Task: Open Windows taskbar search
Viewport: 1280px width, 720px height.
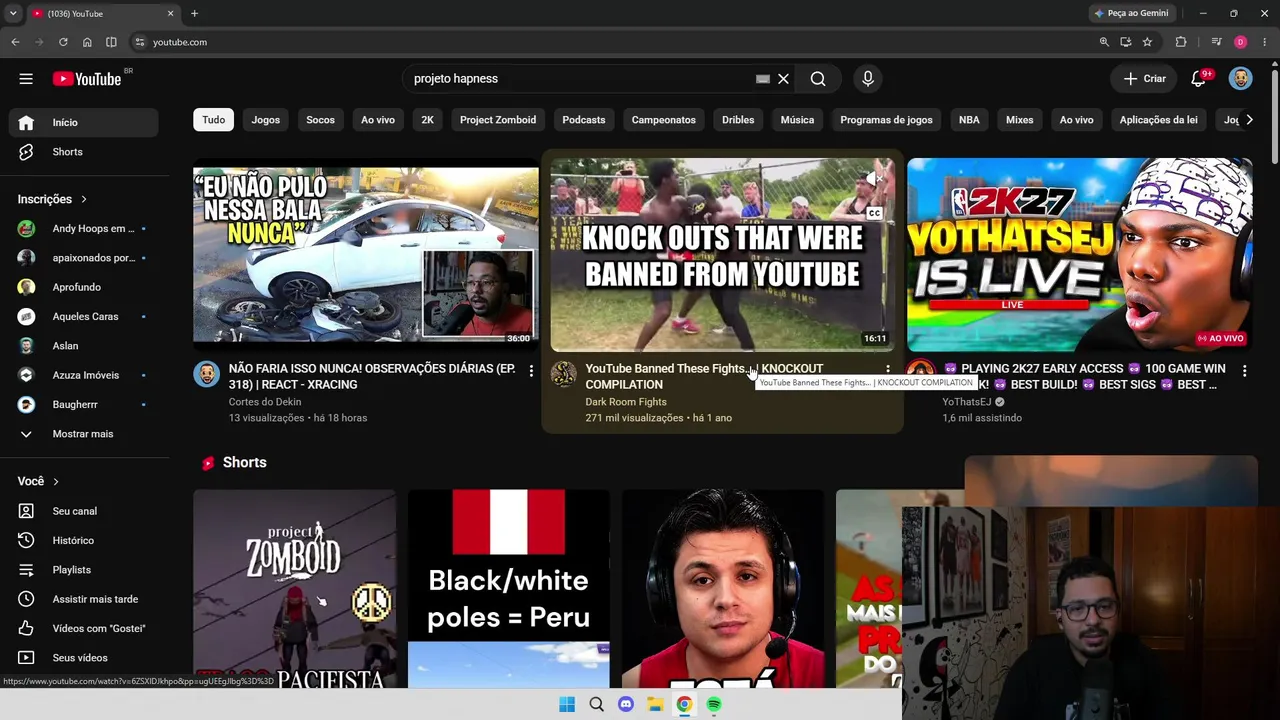Action: 597,704
